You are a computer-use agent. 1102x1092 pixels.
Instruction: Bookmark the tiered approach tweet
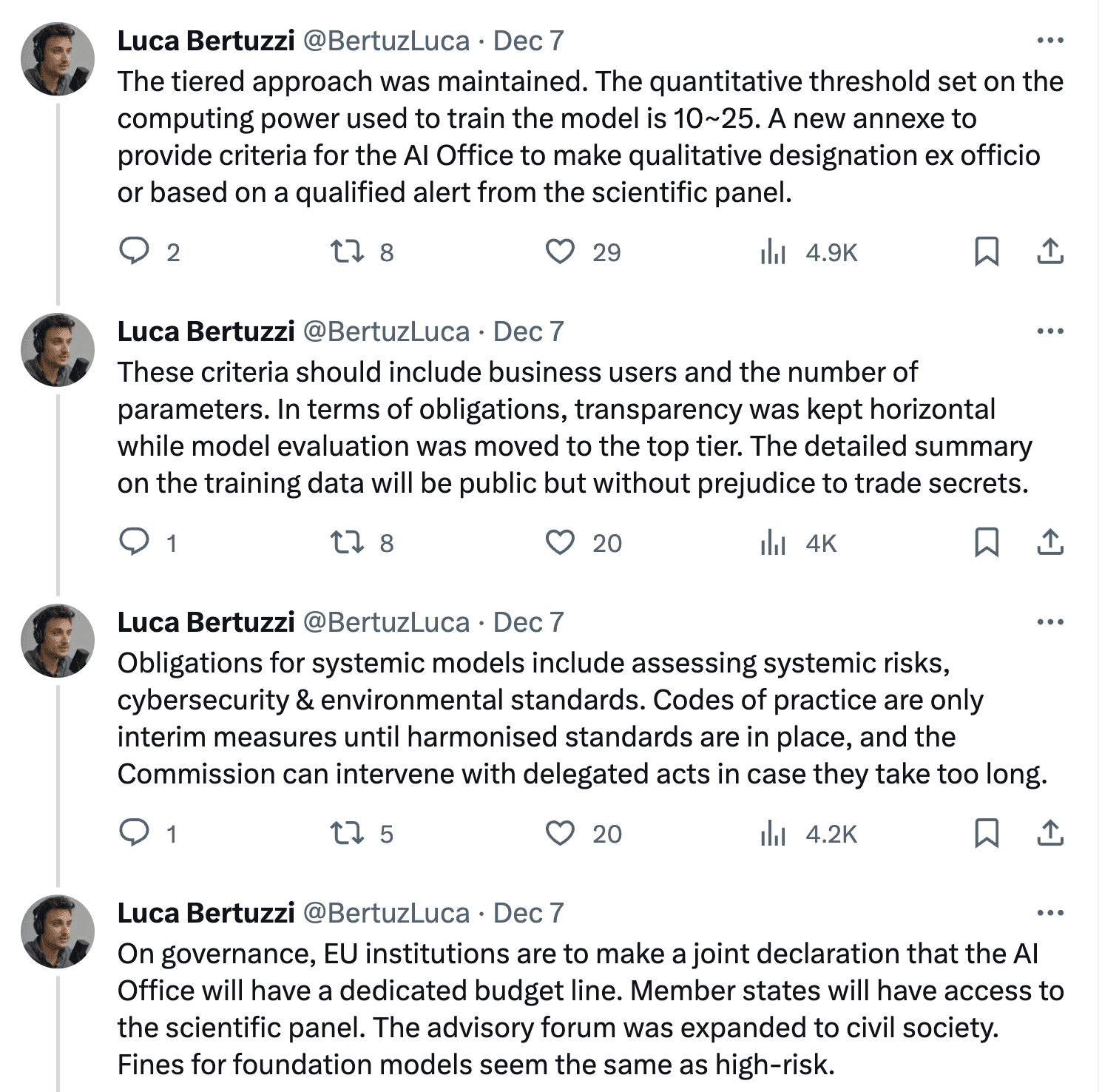(987, 252)
